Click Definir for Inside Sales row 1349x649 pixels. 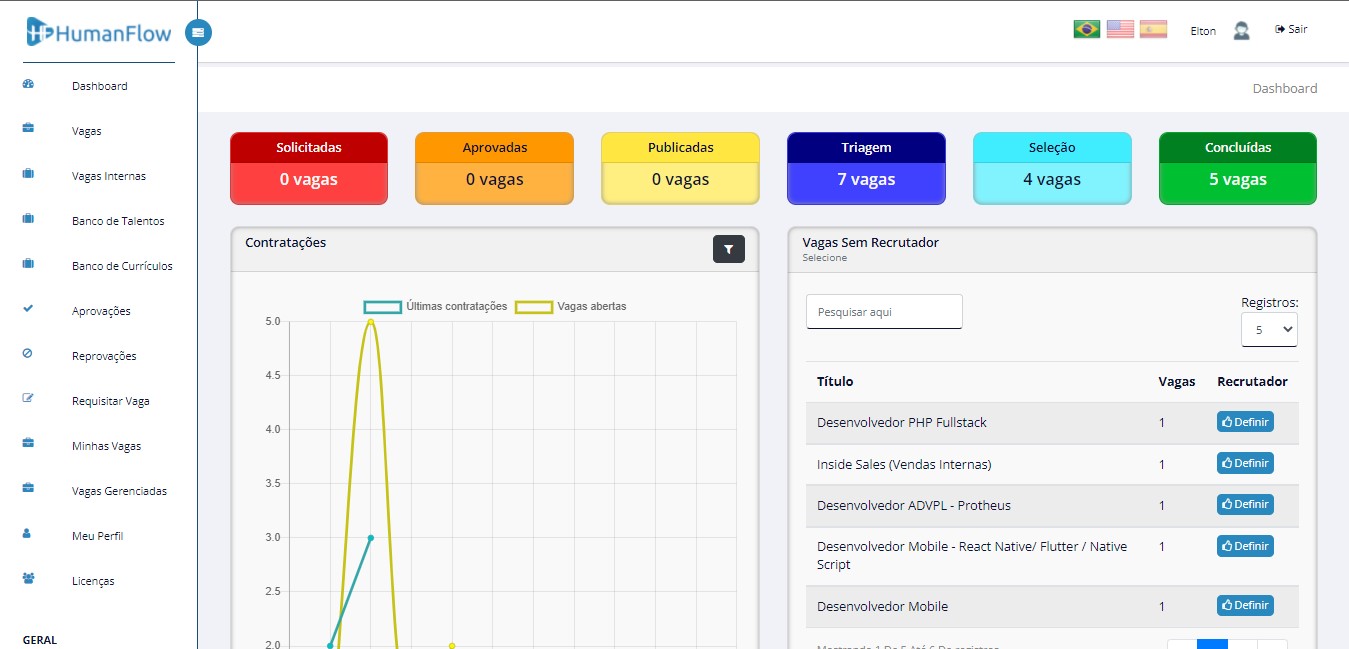[1244, 463]
